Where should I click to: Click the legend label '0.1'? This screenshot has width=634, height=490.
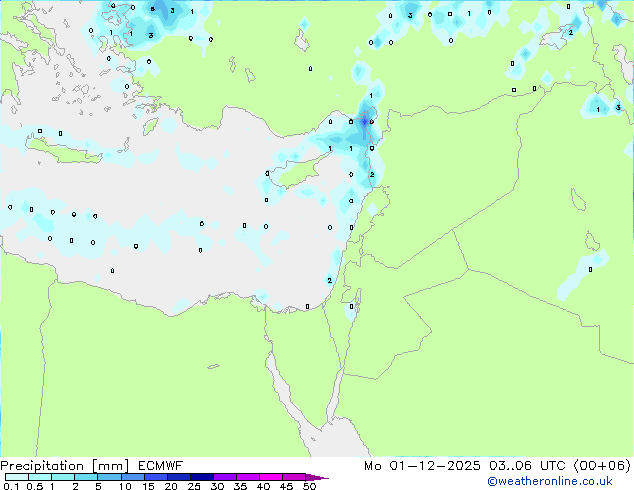(11, 486)
